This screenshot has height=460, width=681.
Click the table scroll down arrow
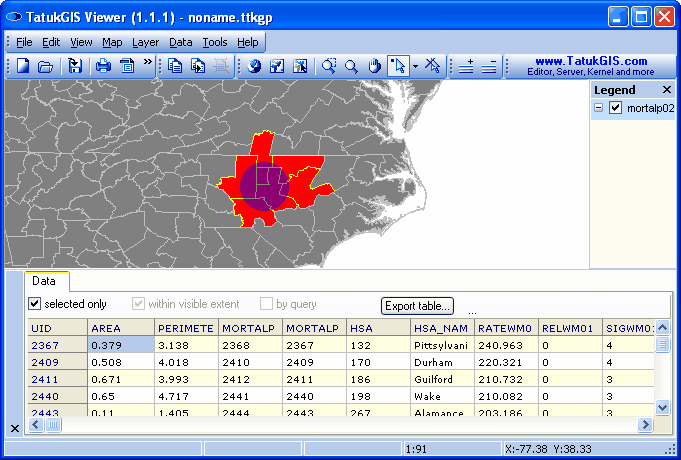pyautogui.click(x=662, y=407)
